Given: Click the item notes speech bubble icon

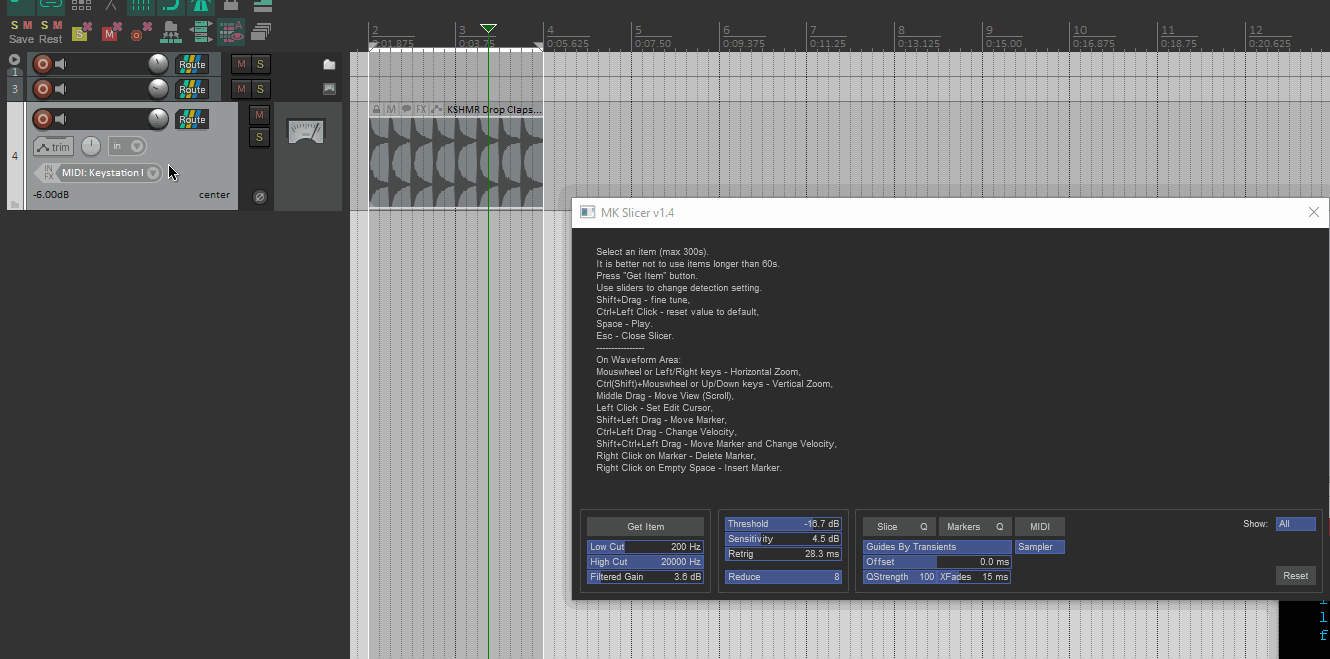Looking at the screenshot, I should [406, 109].
